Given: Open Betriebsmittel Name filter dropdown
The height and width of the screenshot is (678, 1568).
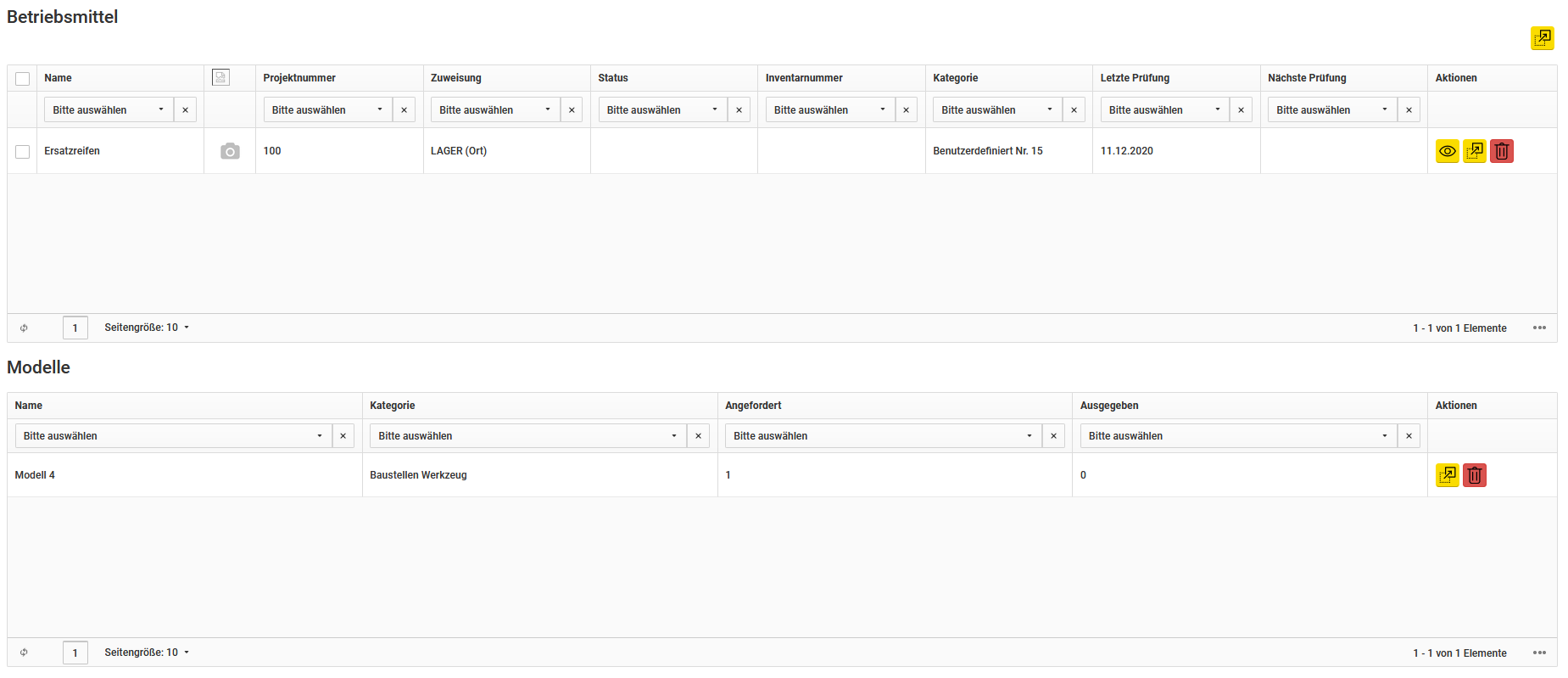Looking at the screenshot, I should 109,110.
